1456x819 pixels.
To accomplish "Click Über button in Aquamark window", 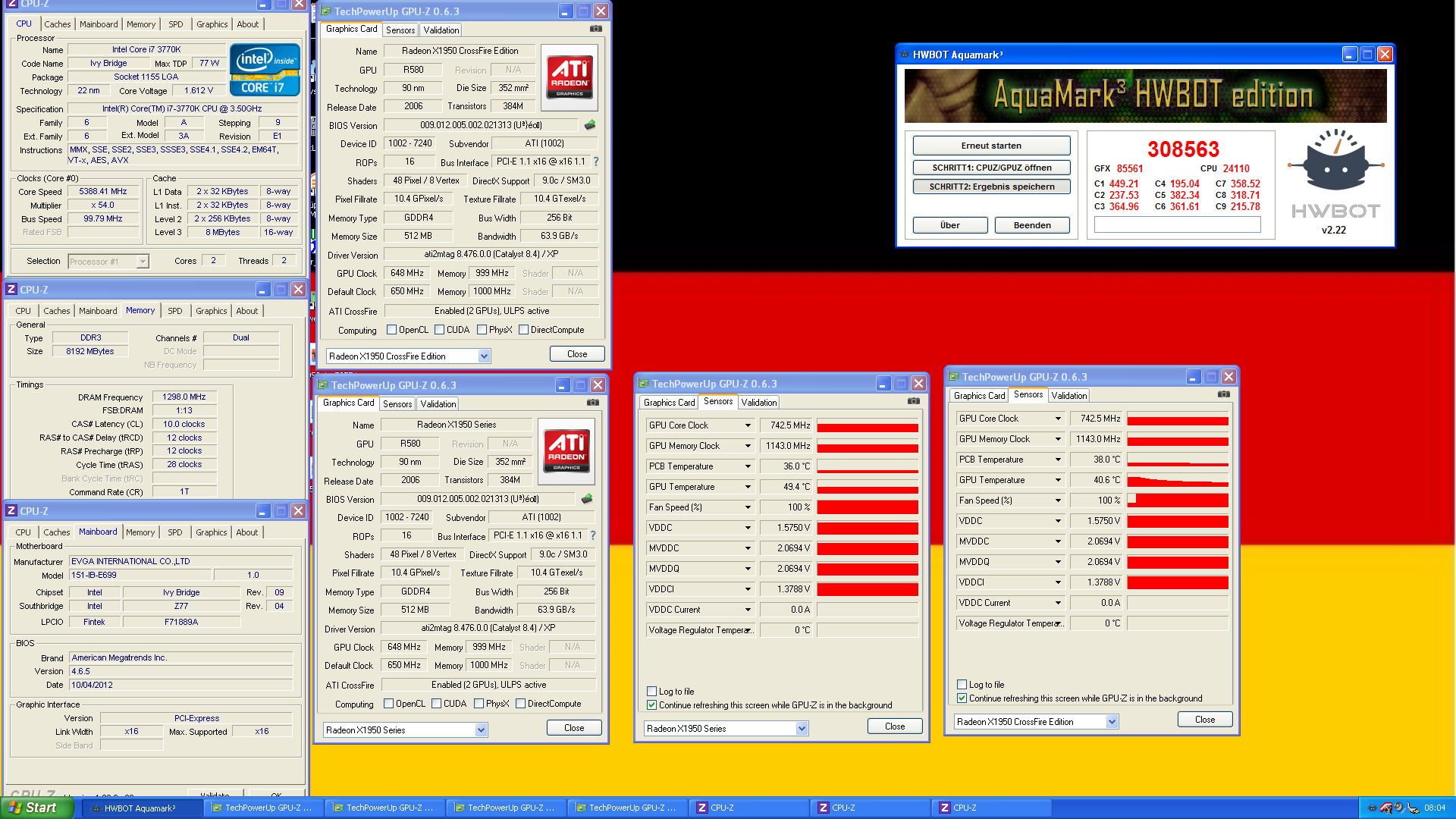I will 949,225.
